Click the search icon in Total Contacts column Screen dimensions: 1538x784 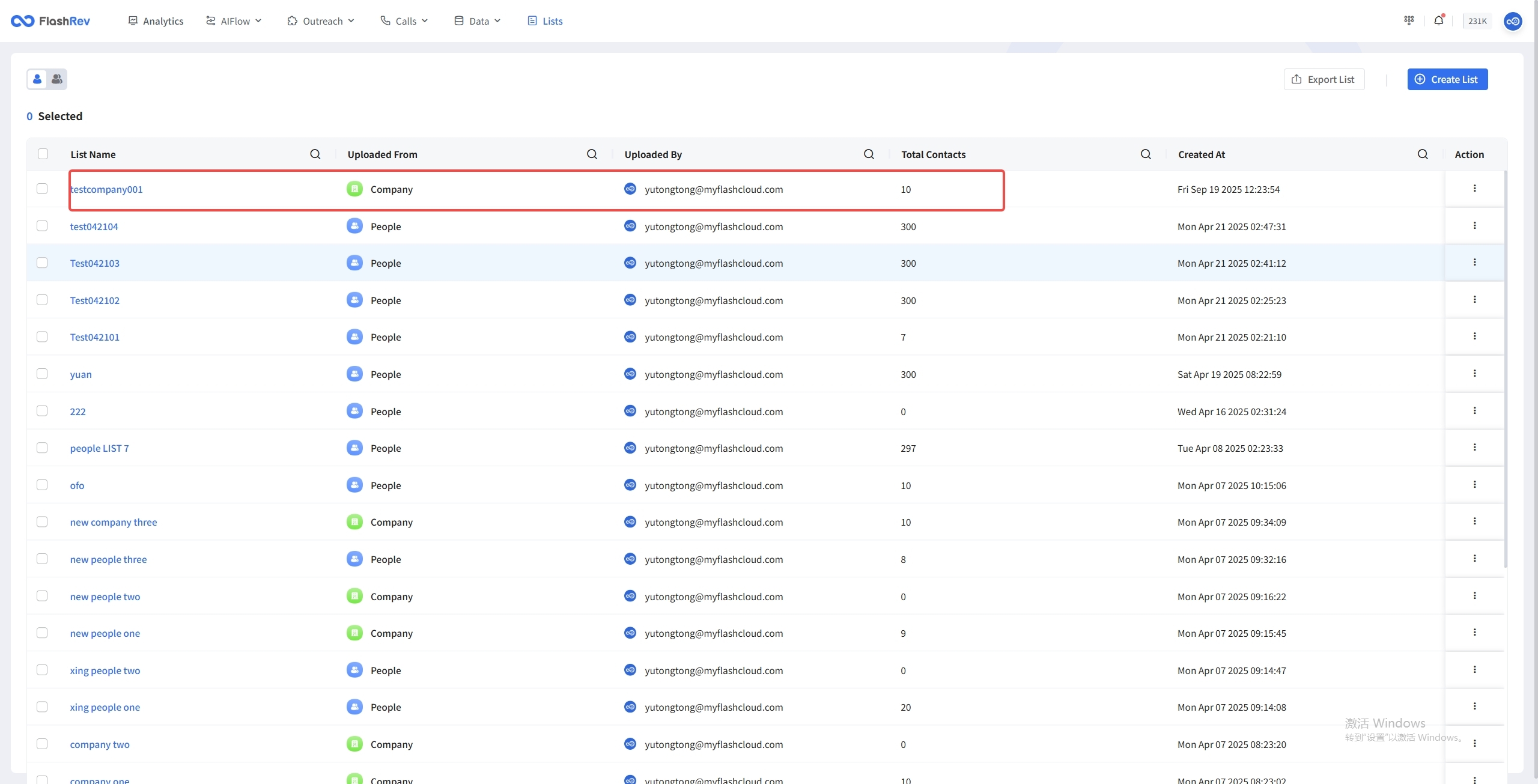[x=1146, y=154]
